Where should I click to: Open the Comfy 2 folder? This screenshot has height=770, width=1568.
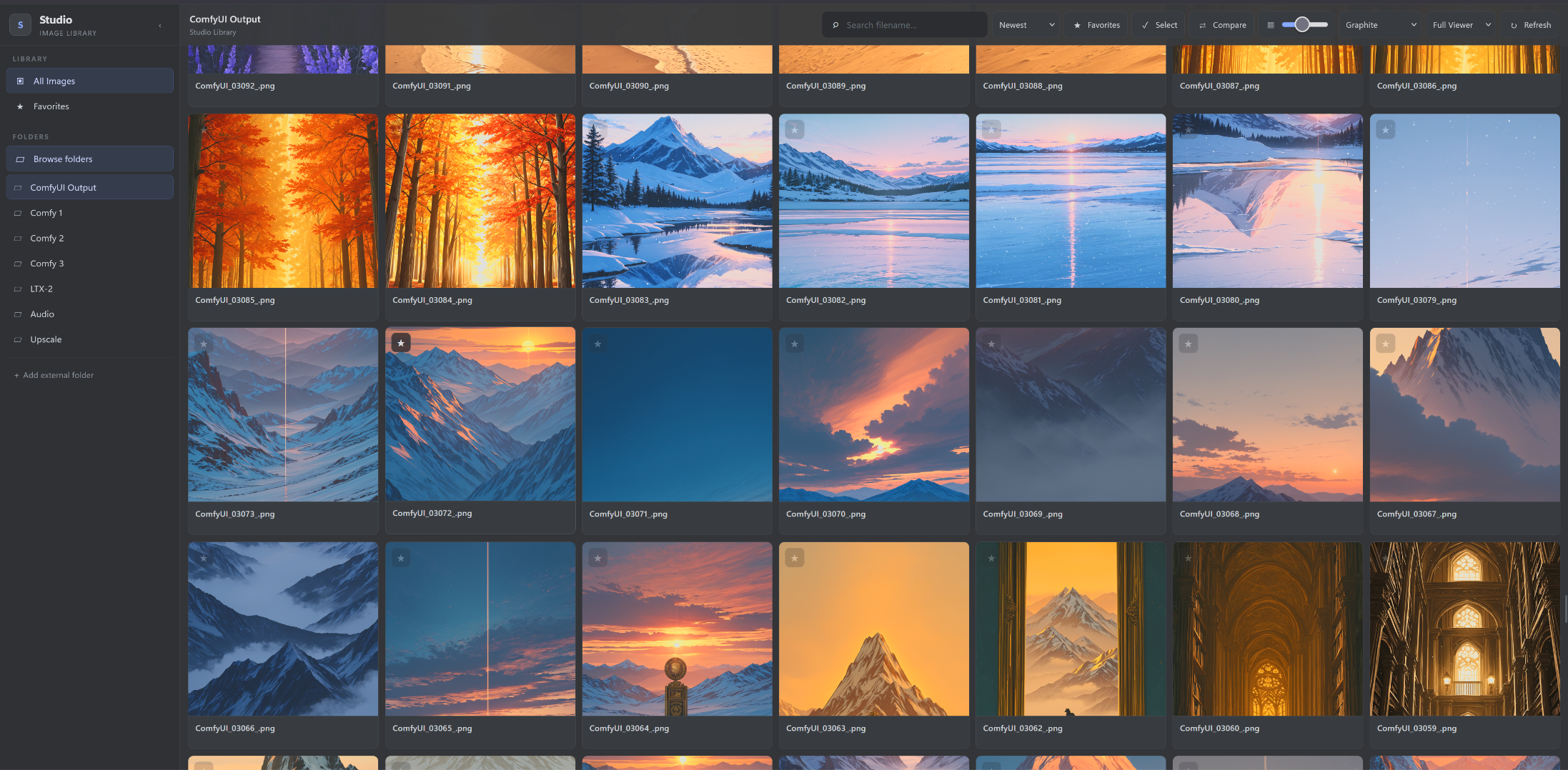[90, 239]
